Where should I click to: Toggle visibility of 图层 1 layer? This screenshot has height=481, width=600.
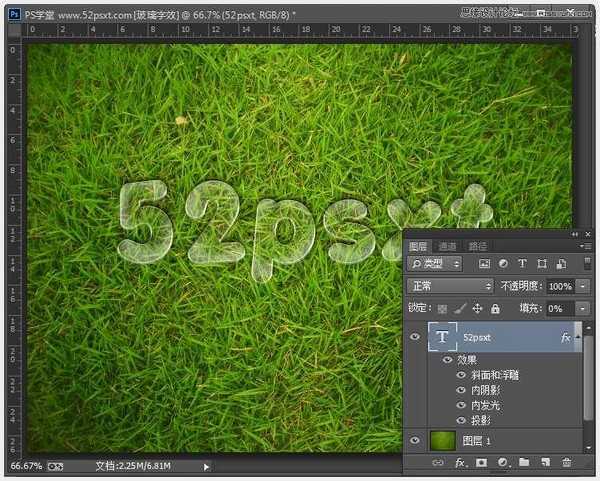point(416,440)
